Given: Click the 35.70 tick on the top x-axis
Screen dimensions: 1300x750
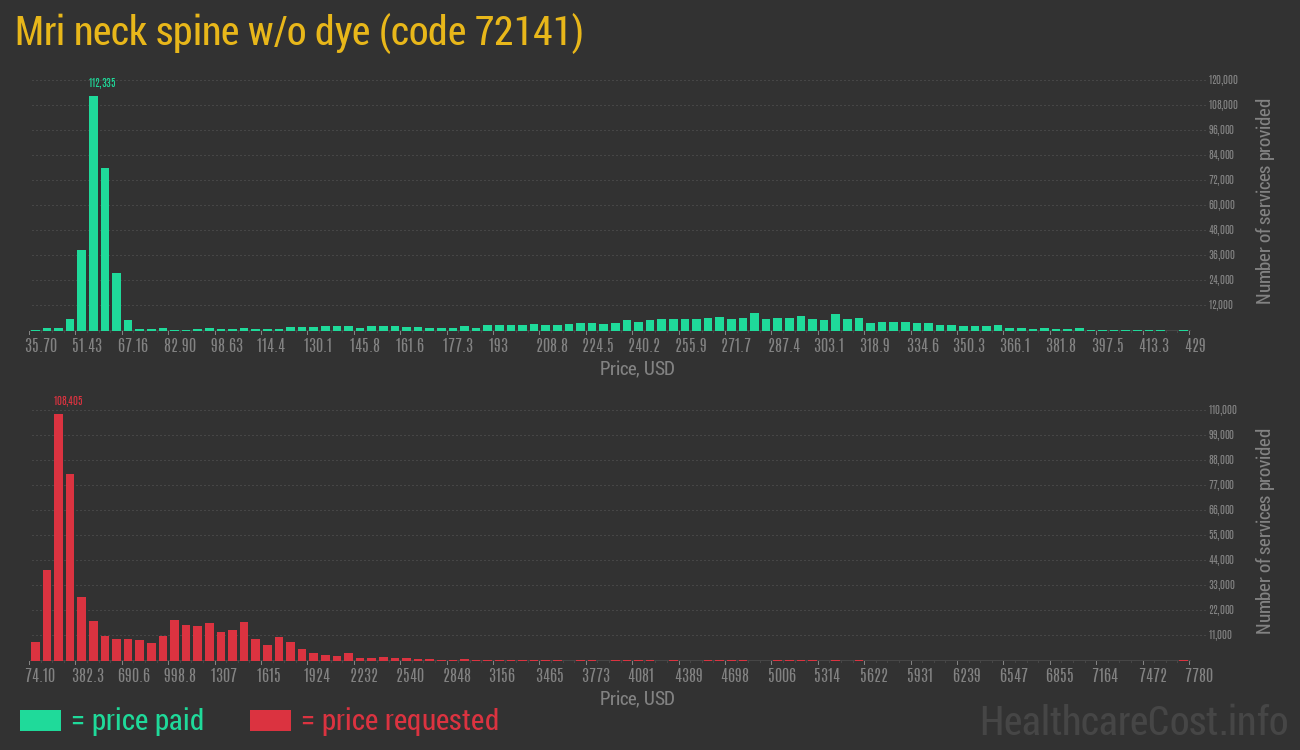Looking at the screenshot, I should (41, 346).
